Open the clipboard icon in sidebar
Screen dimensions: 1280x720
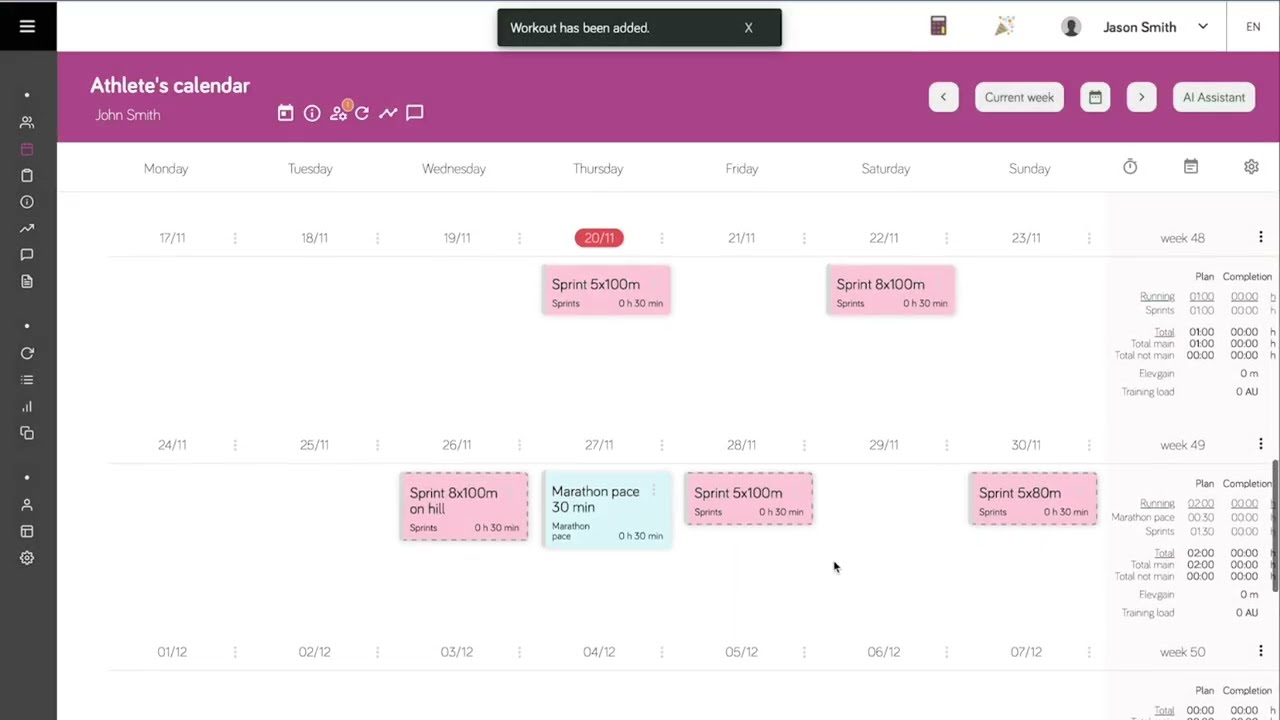coord(27,176)
